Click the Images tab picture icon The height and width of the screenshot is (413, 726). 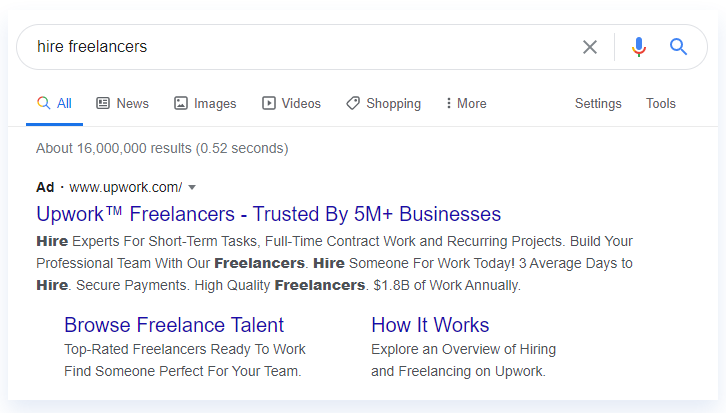point(181,103)
